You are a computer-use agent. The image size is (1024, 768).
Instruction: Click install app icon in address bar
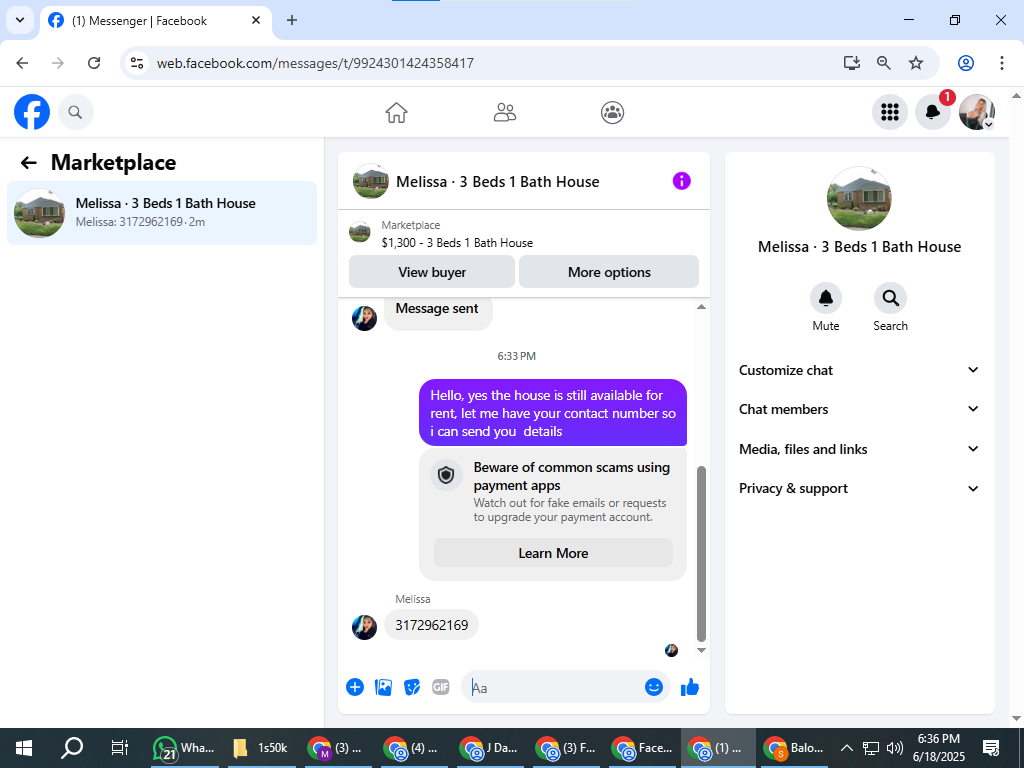pos(851,63)
